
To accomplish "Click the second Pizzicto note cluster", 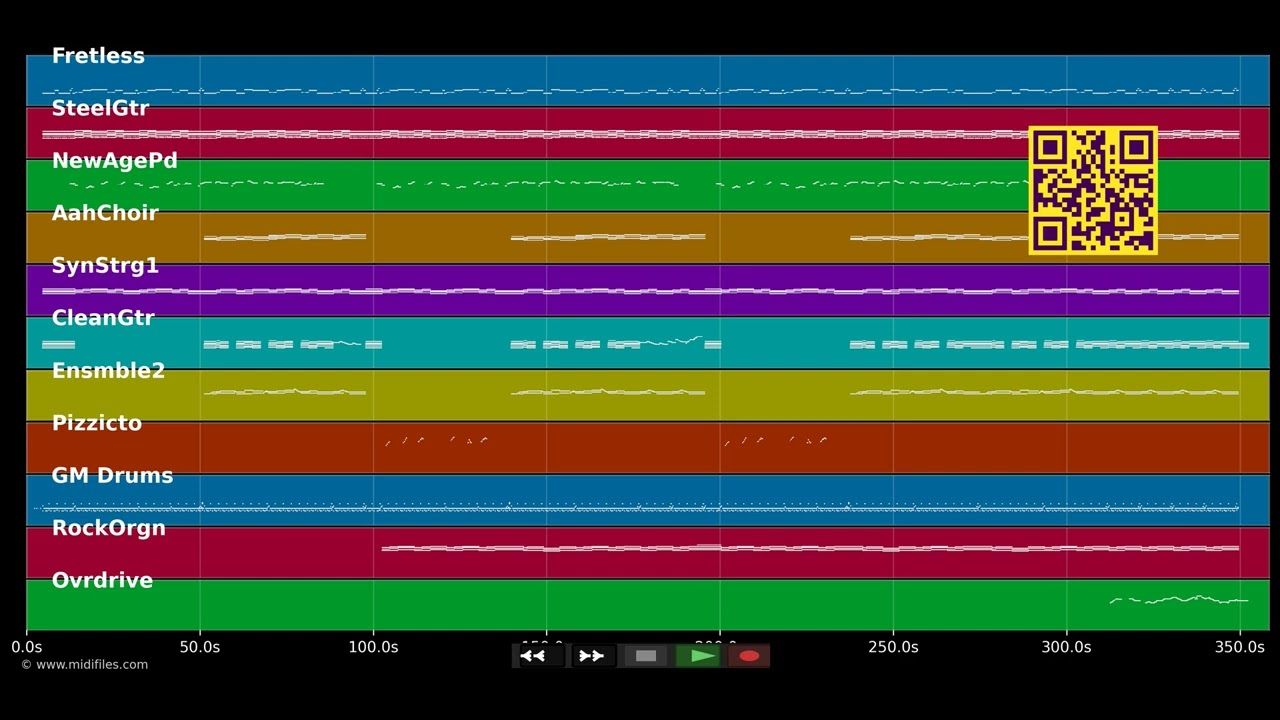I will click(x=775, y=440).
